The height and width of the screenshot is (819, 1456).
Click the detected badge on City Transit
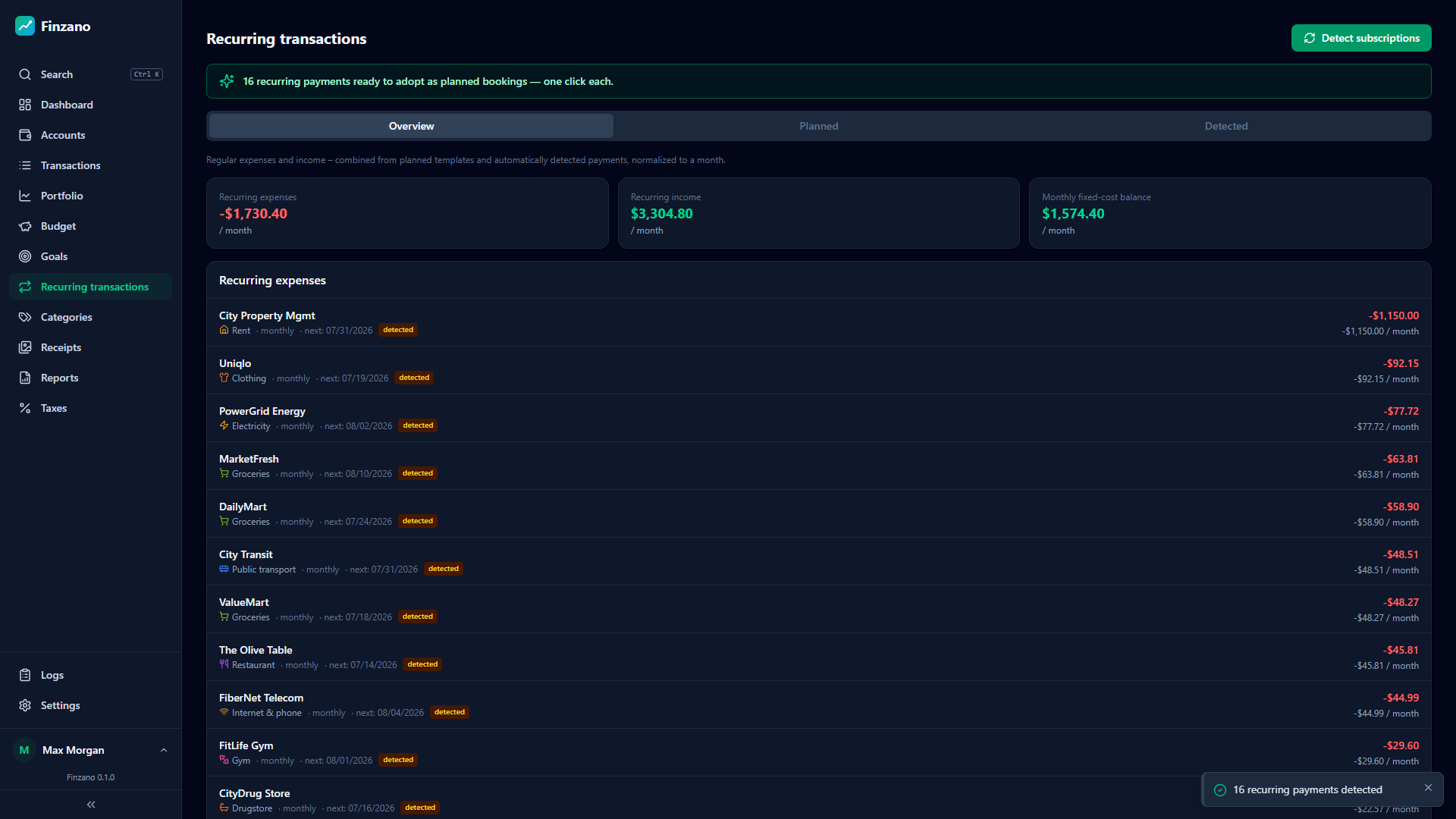tap(444, 569)
